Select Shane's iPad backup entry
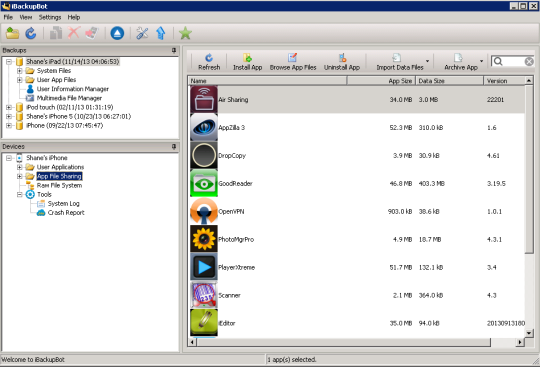The image size is (540, 367). coord(72,62)
